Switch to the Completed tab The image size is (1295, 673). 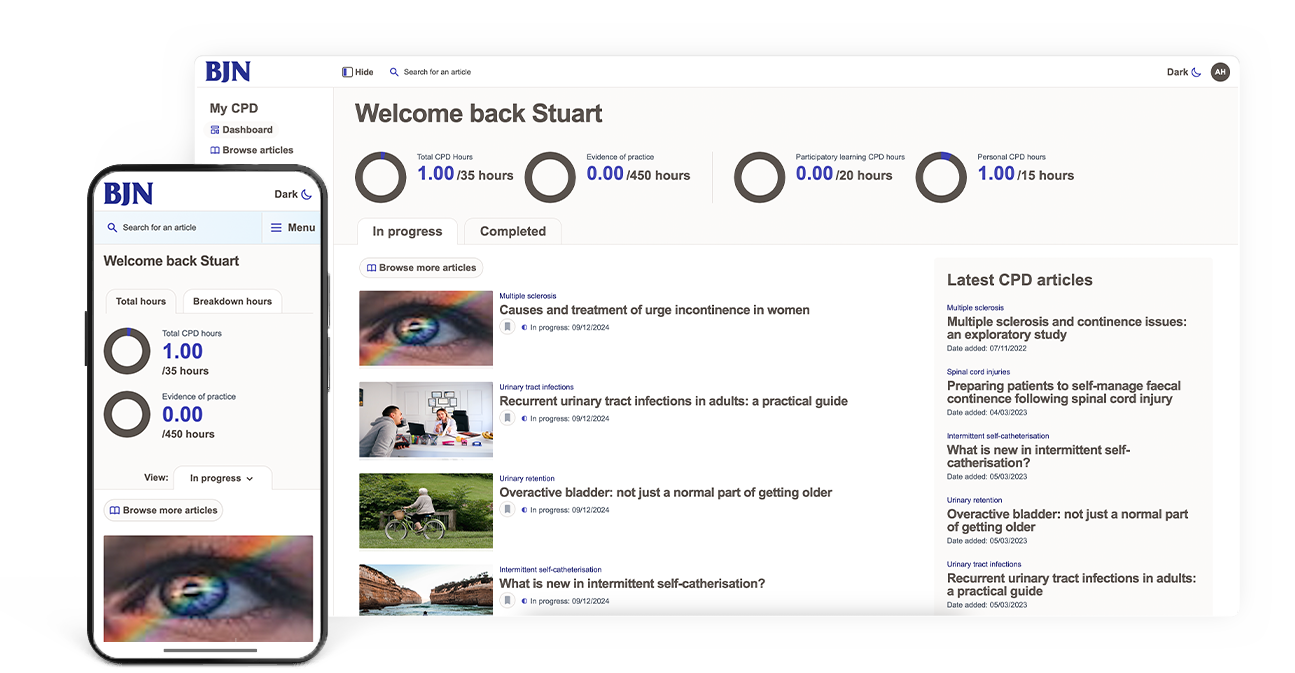pos(512,231)
